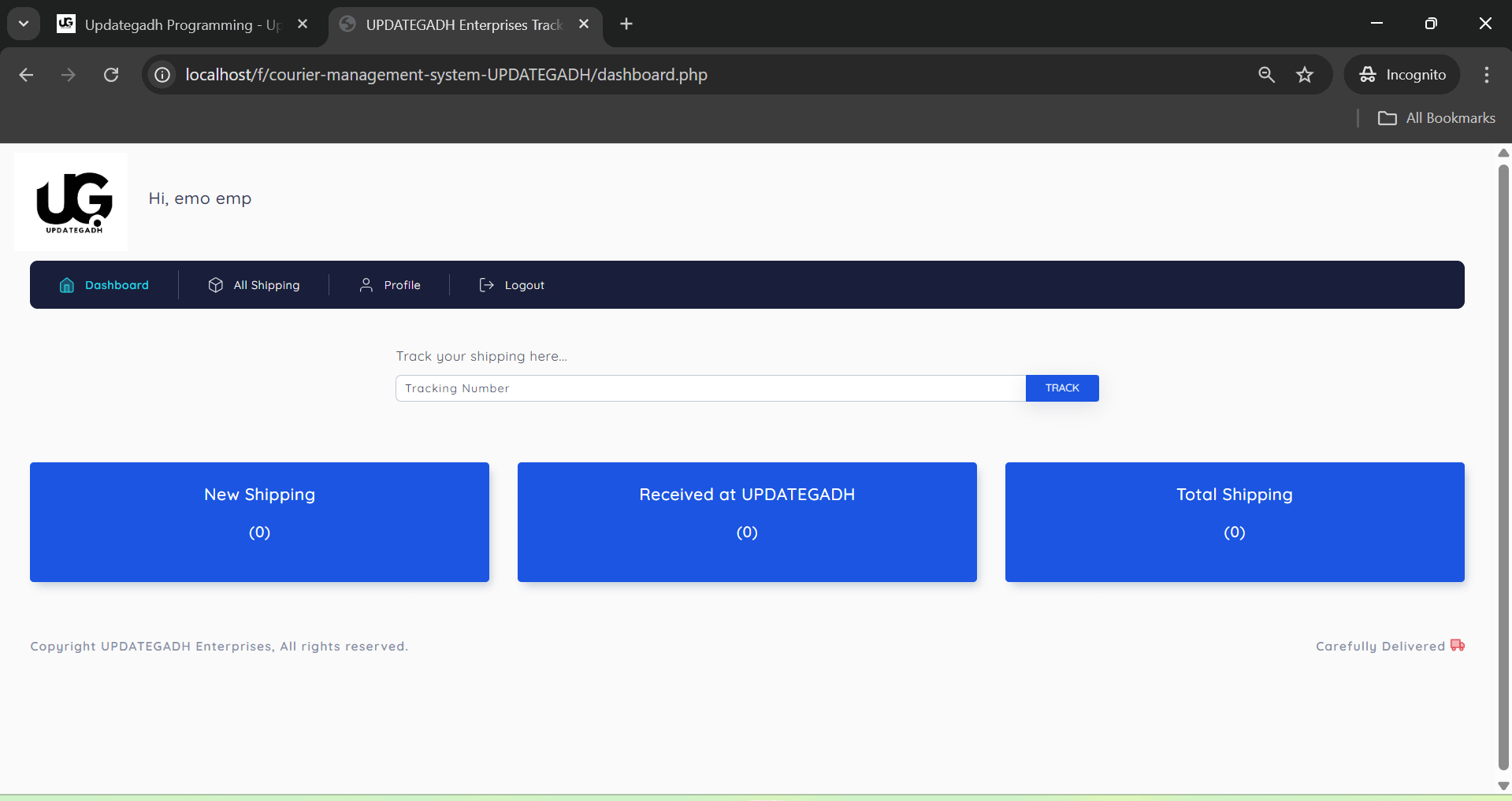Viewport: 1512px width, 801px height.
Task: Open All Bookmarks panel
Action: 1437,117
